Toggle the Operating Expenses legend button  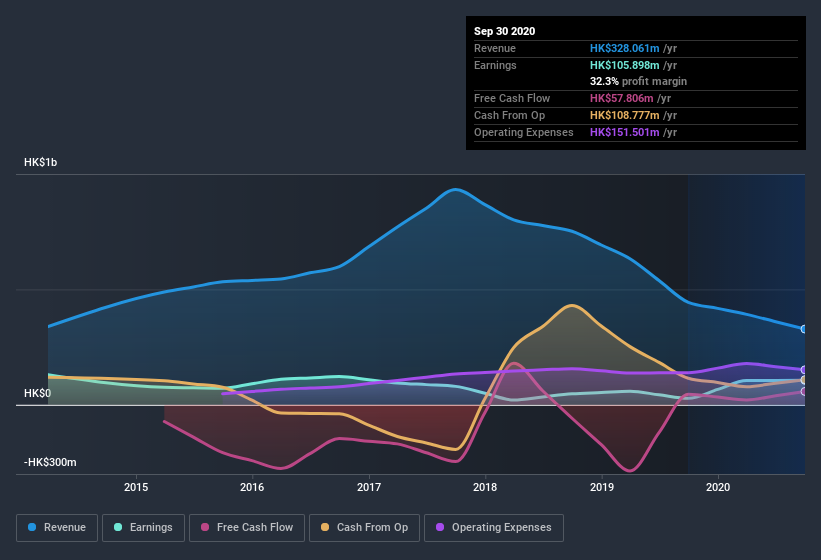(494, 528)
